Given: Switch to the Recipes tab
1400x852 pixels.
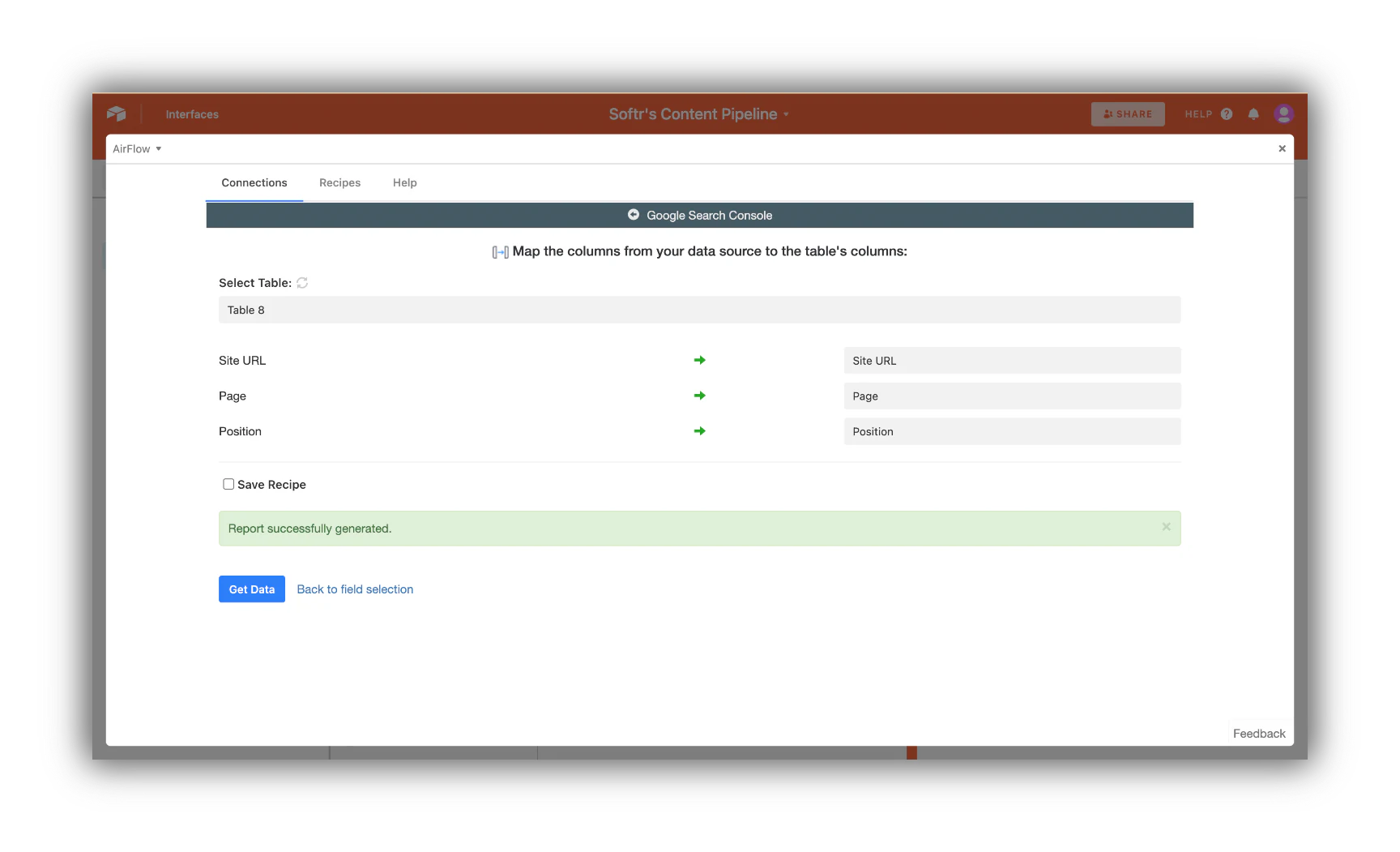Looking at the screenshot, I should coord(339,183).
